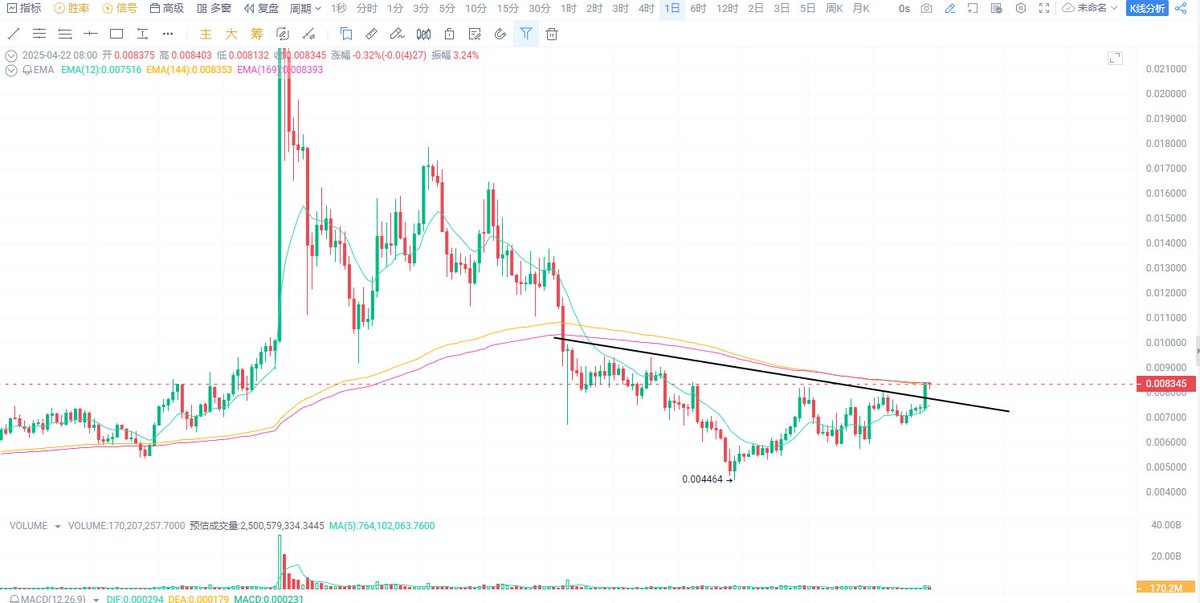The height and width of the screenshot is (603, 1200).
Task: Start the 复盘 replay mode
Action: [x=262, y=8]
